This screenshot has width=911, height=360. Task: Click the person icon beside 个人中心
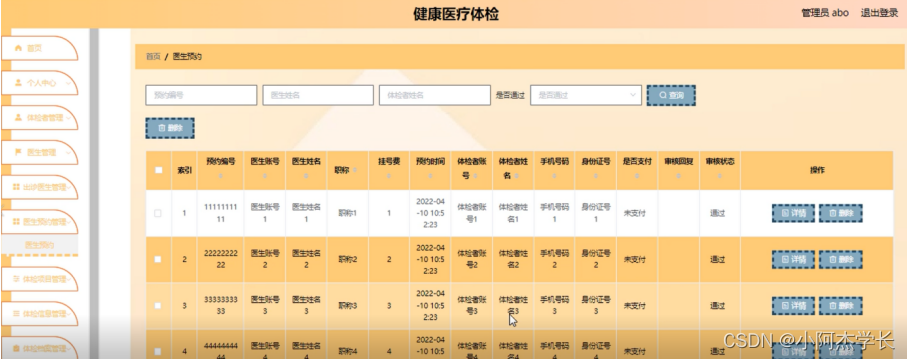point(18,83)
